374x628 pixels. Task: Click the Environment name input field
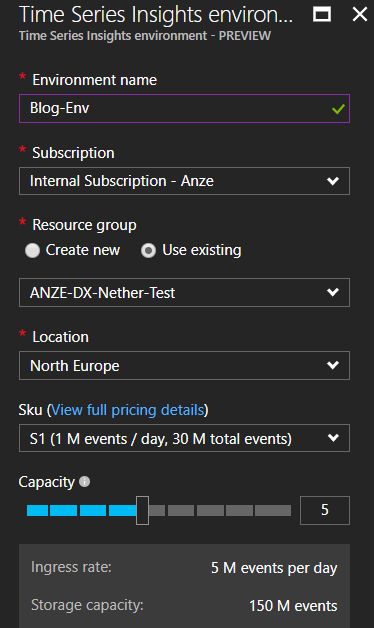coord(184,109)
